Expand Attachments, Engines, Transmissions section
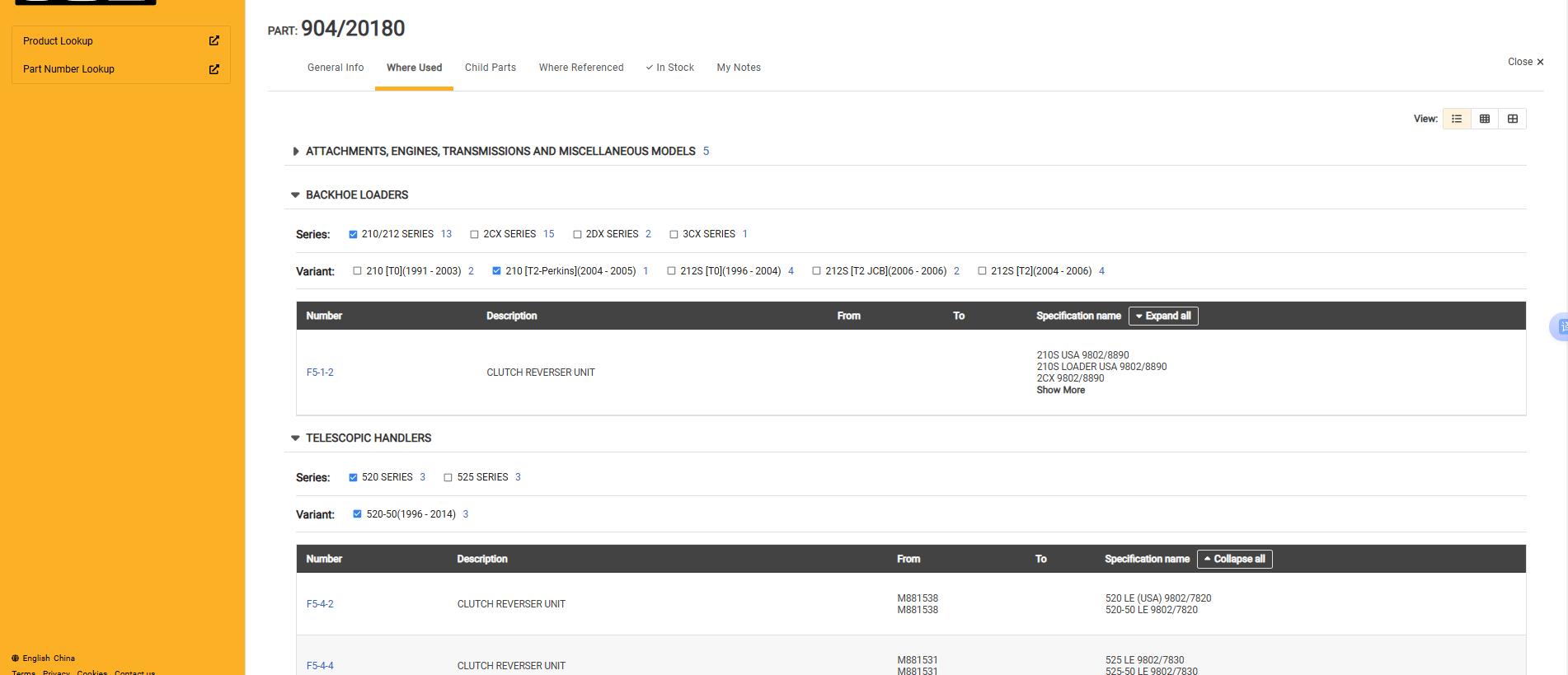Screen dimensions: 1568x675 coord(295,152)
